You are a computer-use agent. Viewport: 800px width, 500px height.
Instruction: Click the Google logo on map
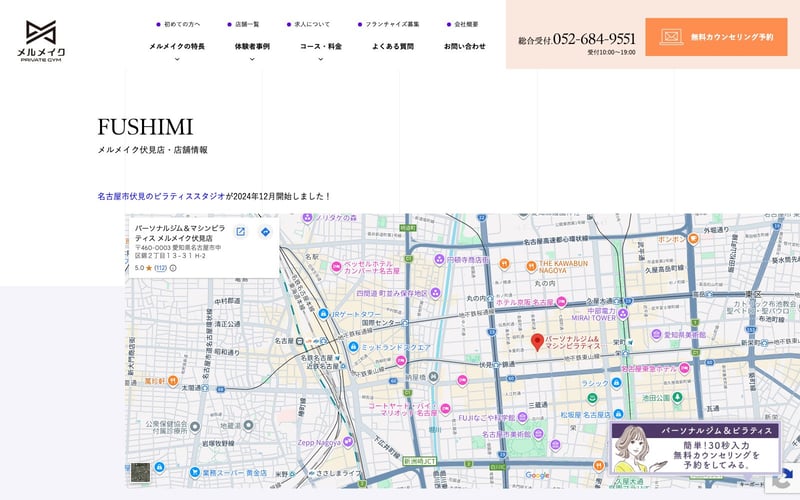coord(537,476)
